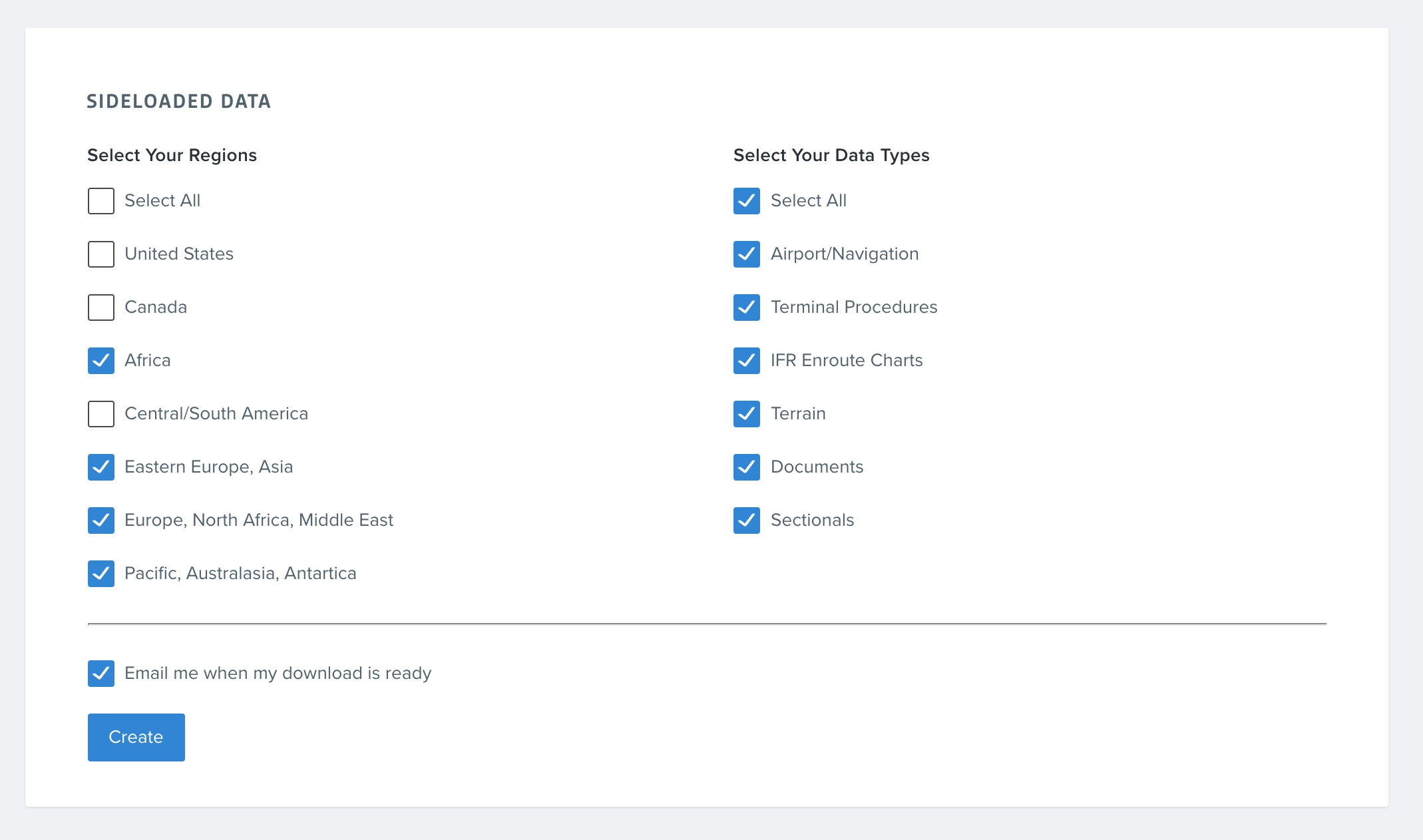Deselect Airport/Navigation data type
Viewport: 1423px width, 840px height.
tap(747, 254)
